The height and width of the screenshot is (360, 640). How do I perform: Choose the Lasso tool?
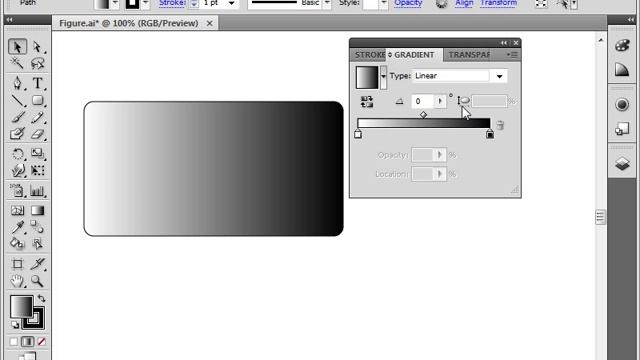[37, 63]
